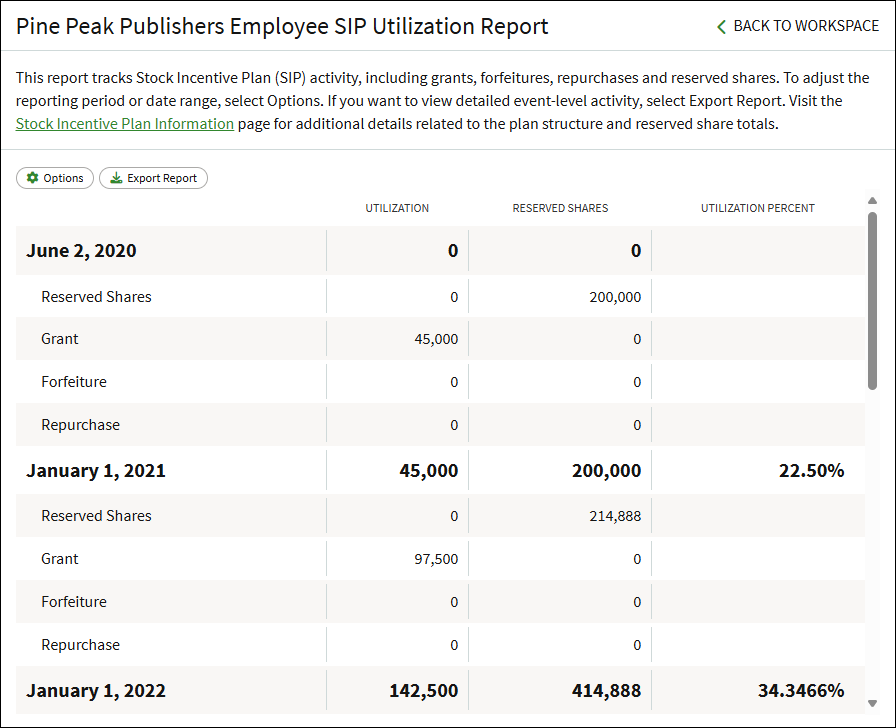
Task: Click the Reserved Shares label under June 2, 2020
Action: (x=96, y=297)
